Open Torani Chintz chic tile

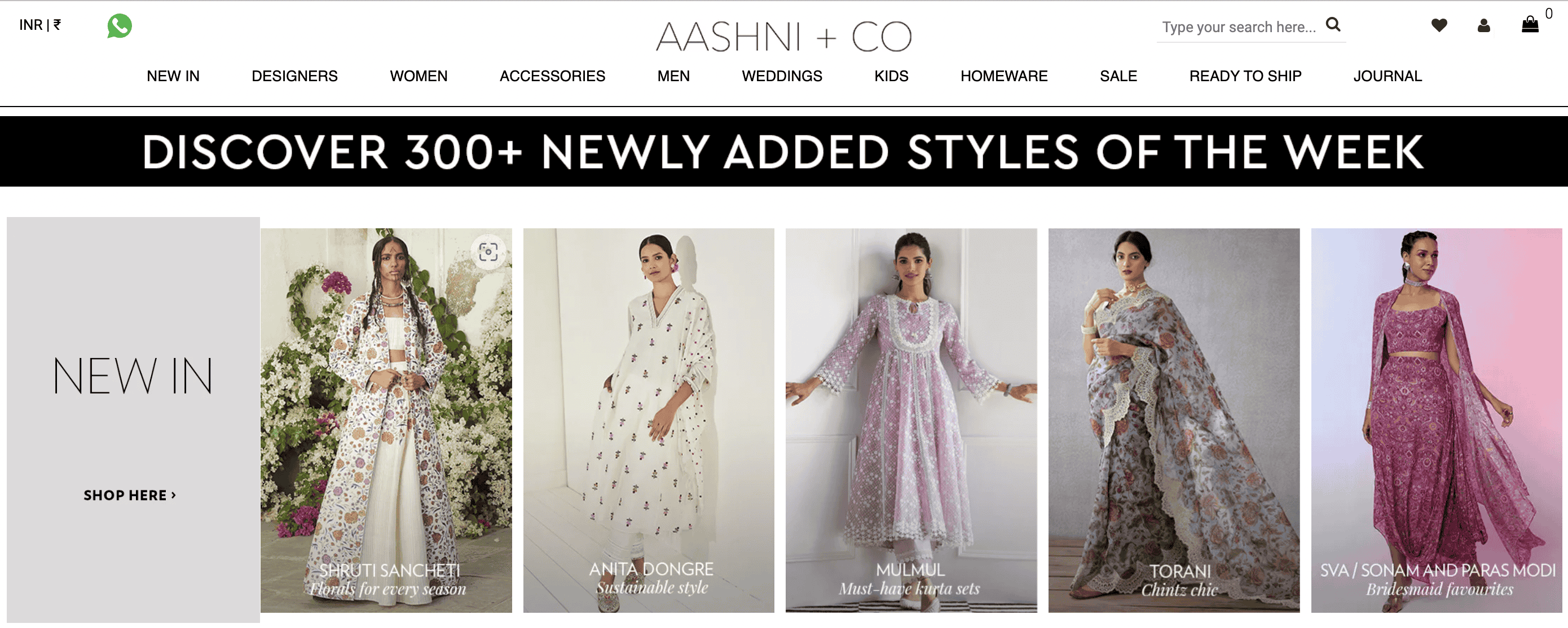coord(1174,421)
